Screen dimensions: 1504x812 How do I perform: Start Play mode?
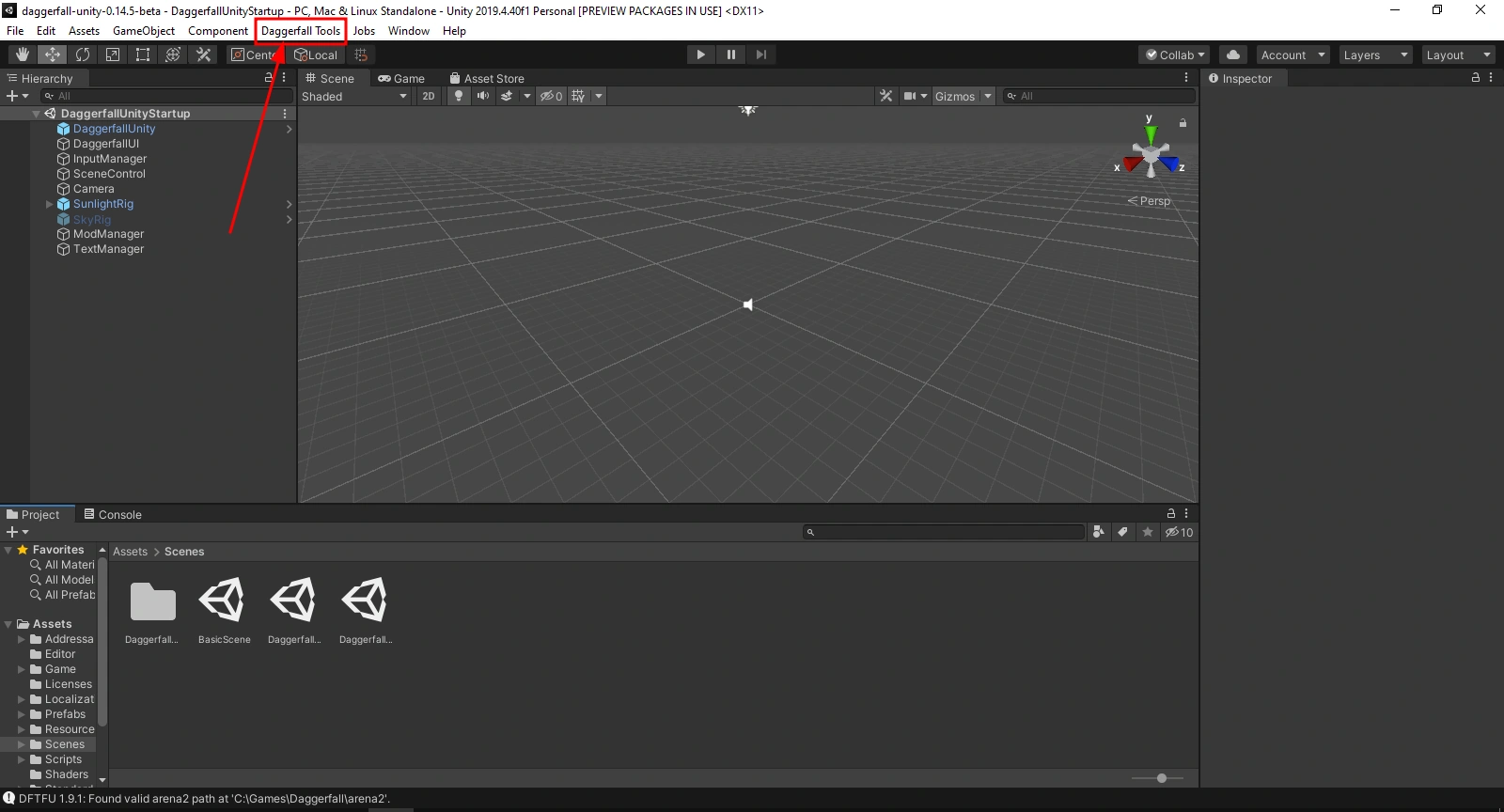[x=700, y=55]
